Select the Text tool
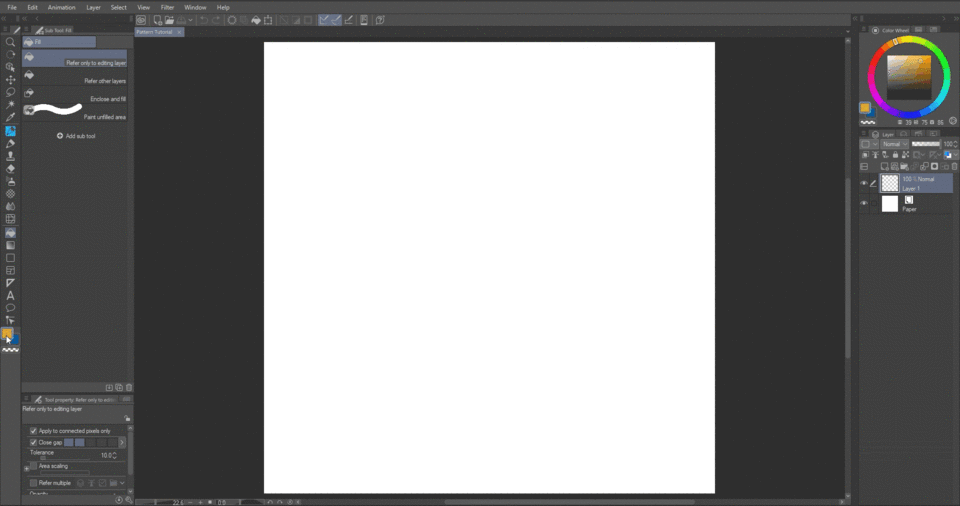Screen dimensions: 960x506 coord(10,295)
